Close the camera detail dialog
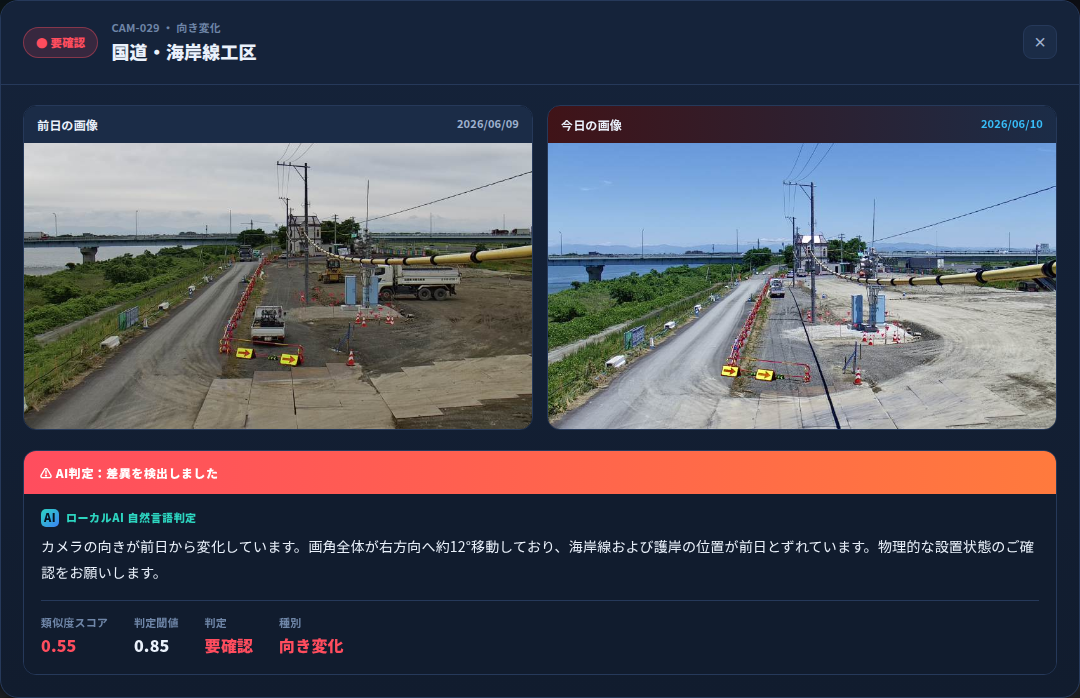 coord(1039,42)
